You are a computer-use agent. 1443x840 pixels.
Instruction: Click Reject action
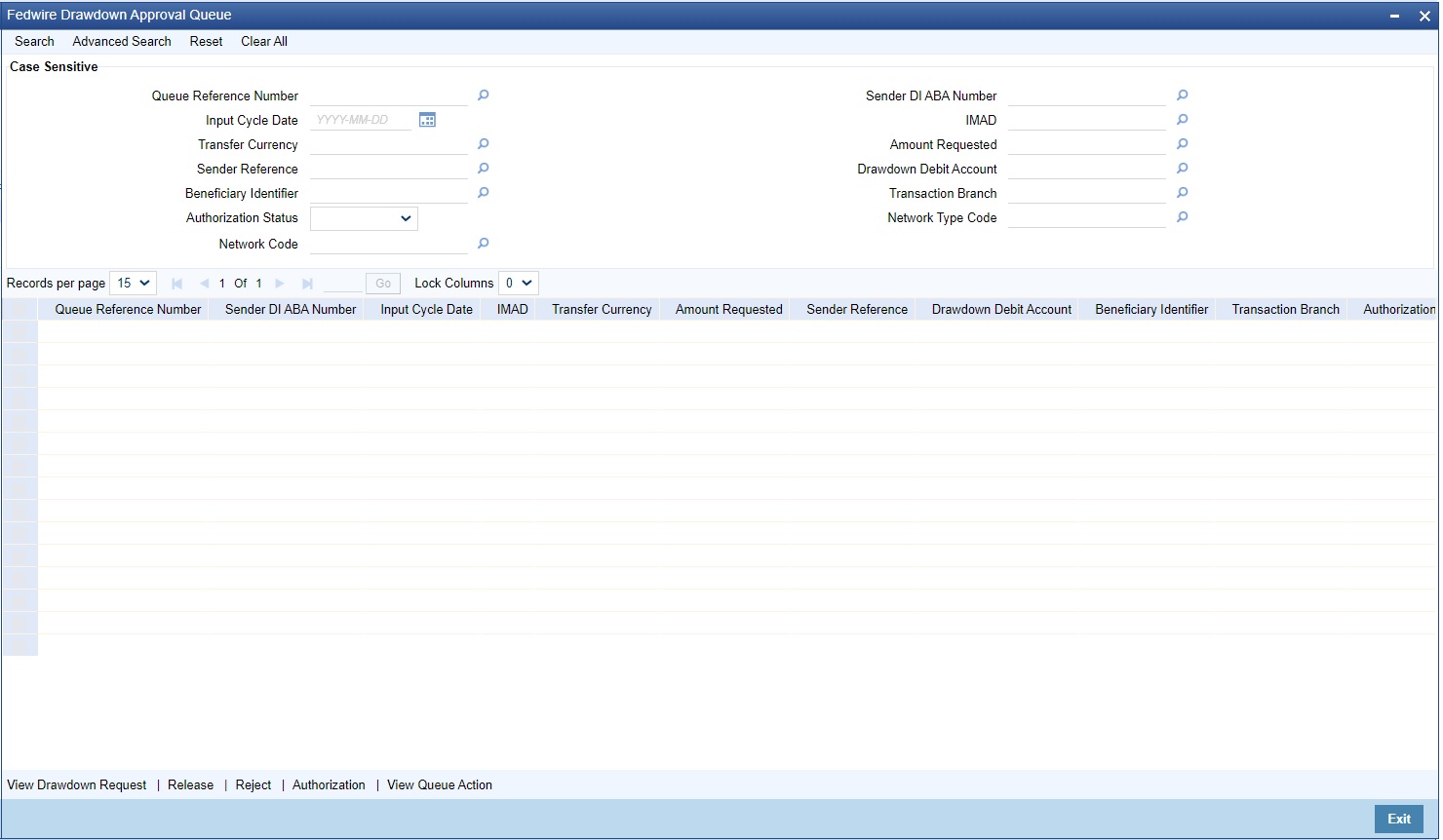[253, 784]
